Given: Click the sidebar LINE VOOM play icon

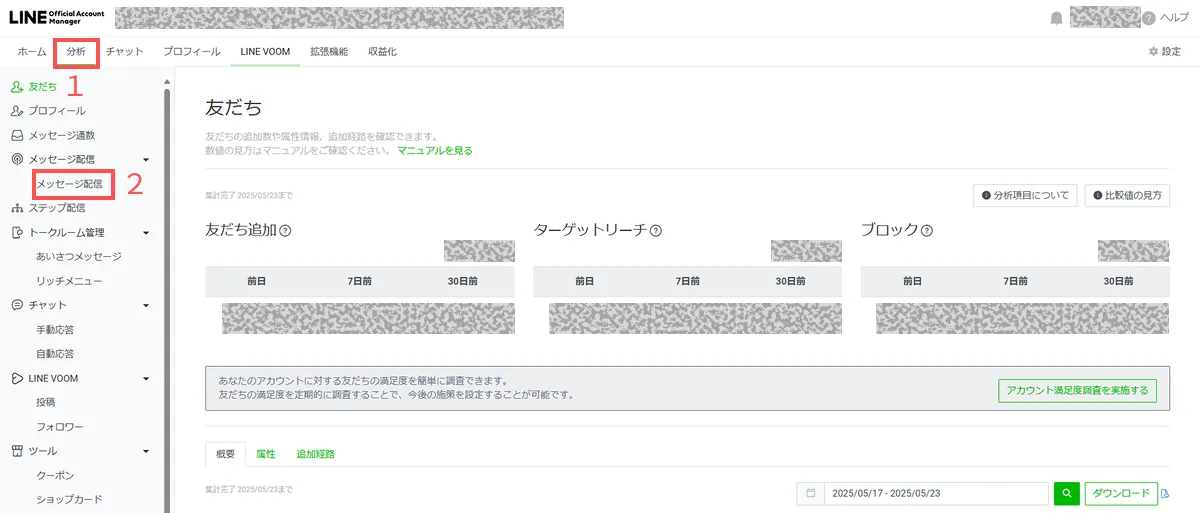Looking at the screenshot, I should point(17,378).
